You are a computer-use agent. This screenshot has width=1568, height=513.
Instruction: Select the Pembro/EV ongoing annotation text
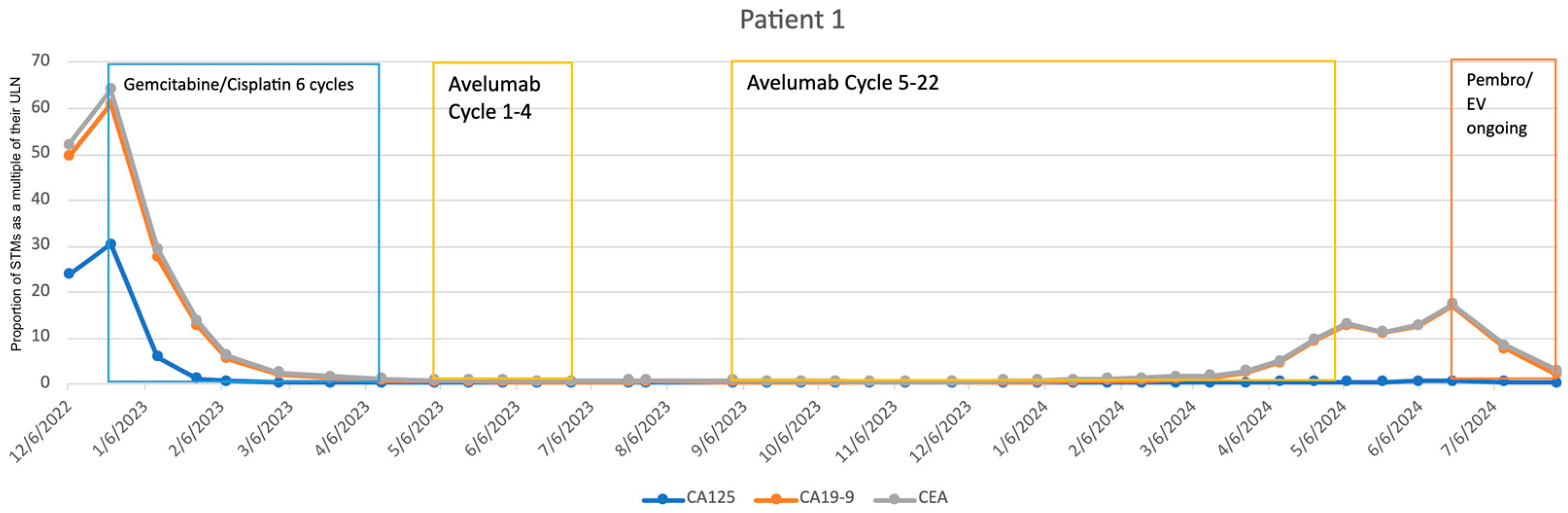click(1498, 104)
